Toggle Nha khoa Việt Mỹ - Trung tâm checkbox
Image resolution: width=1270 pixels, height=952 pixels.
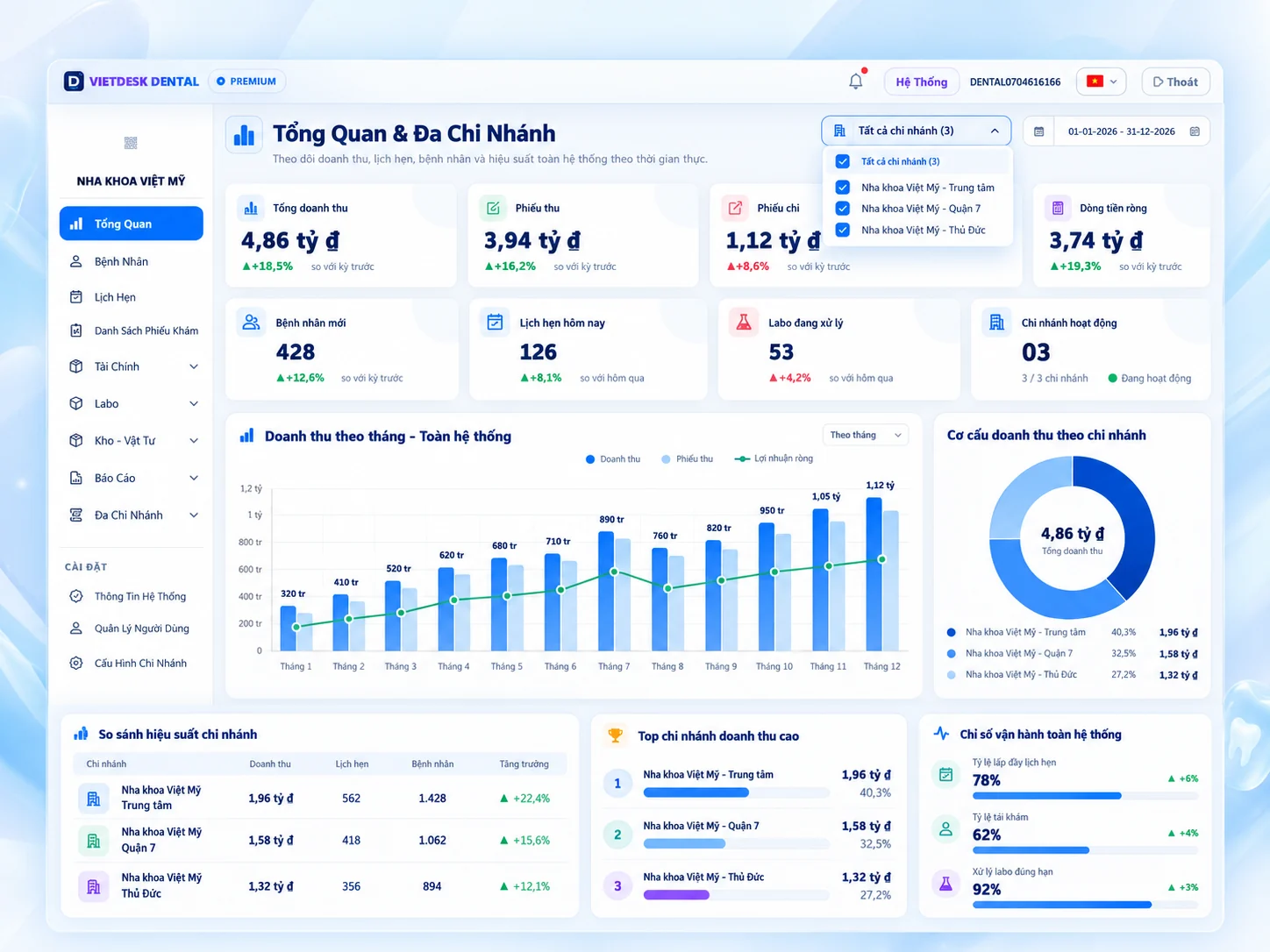843,188
